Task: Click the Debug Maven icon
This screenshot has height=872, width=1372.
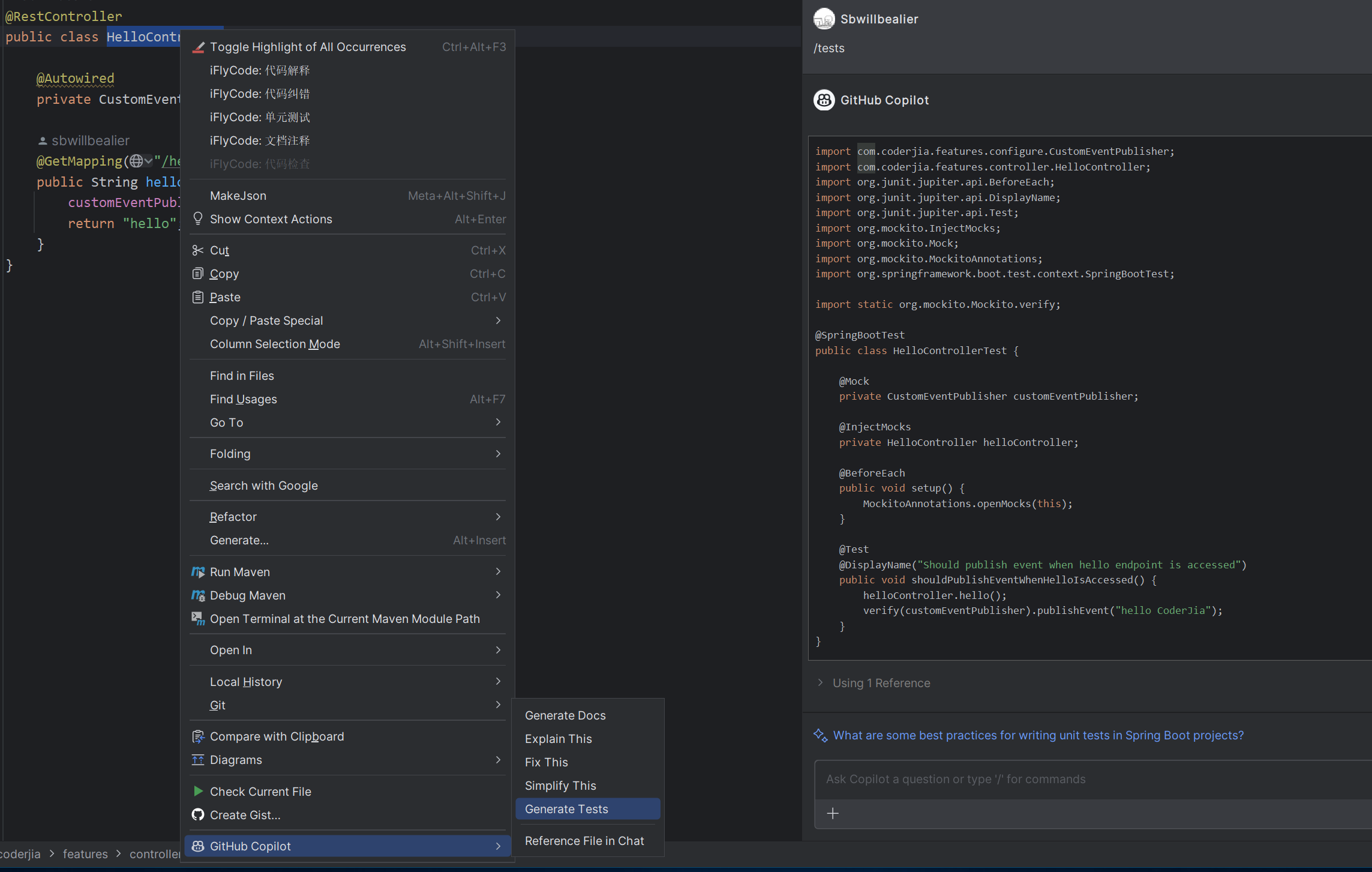Action: (x=196, y=595)
